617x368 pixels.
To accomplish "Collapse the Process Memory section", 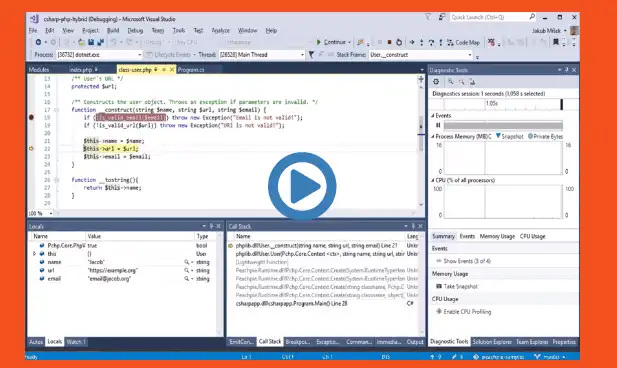I will pyautogui.click(x=433, y=137).
